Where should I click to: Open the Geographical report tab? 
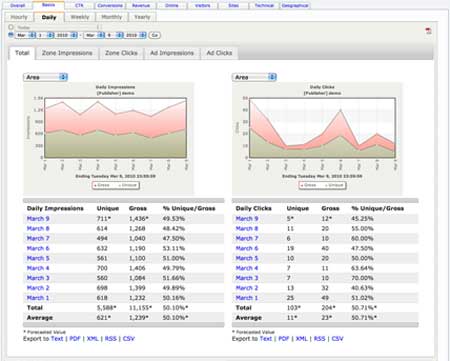point(295,6)
